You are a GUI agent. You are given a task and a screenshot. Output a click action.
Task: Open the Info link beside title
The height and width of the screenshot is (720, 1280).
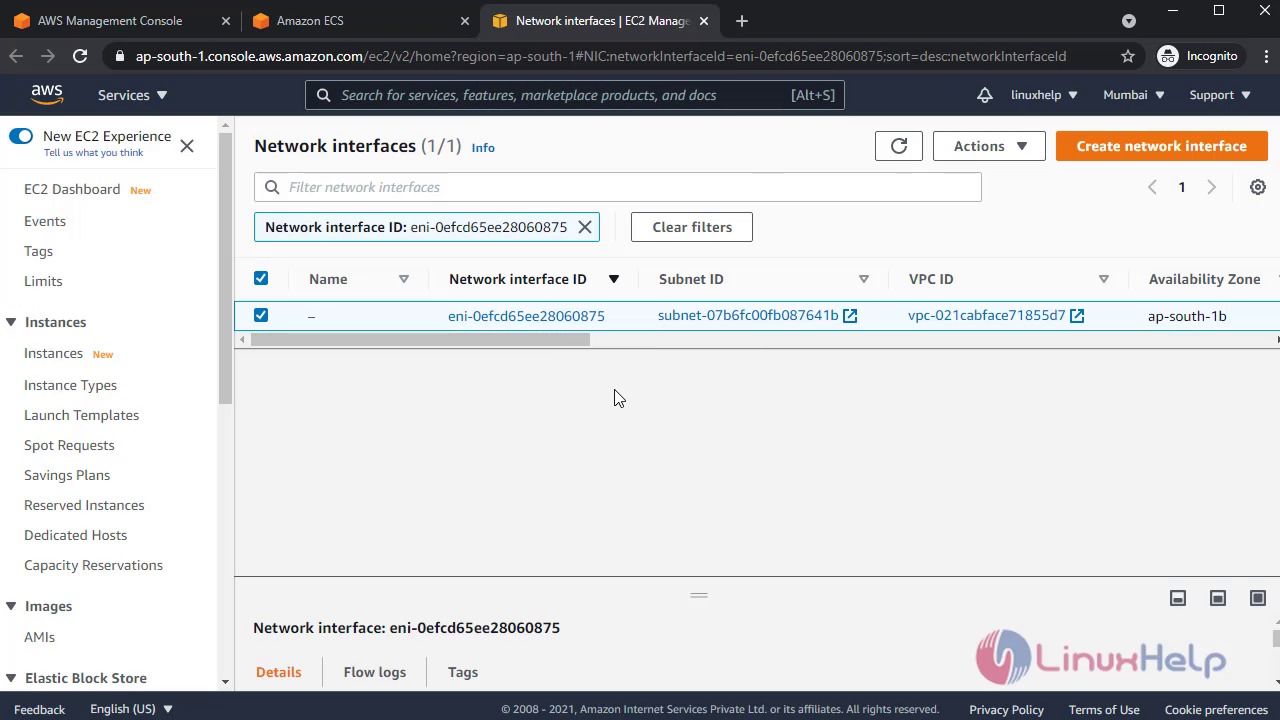tap(483, 147)
